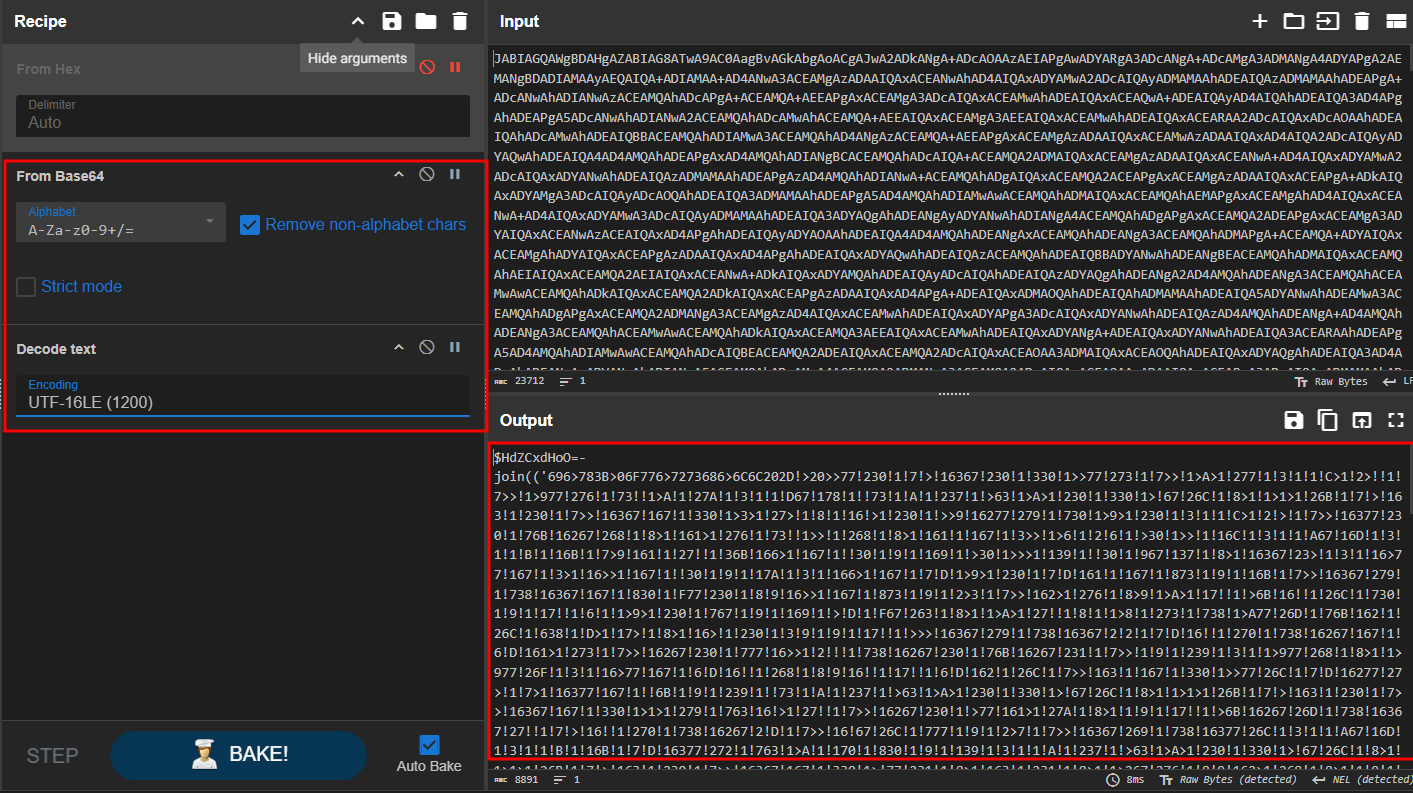The image size is (1413, 793).
Task: Enable Strict mode checkbox
Action: click(x=26, y=287)
